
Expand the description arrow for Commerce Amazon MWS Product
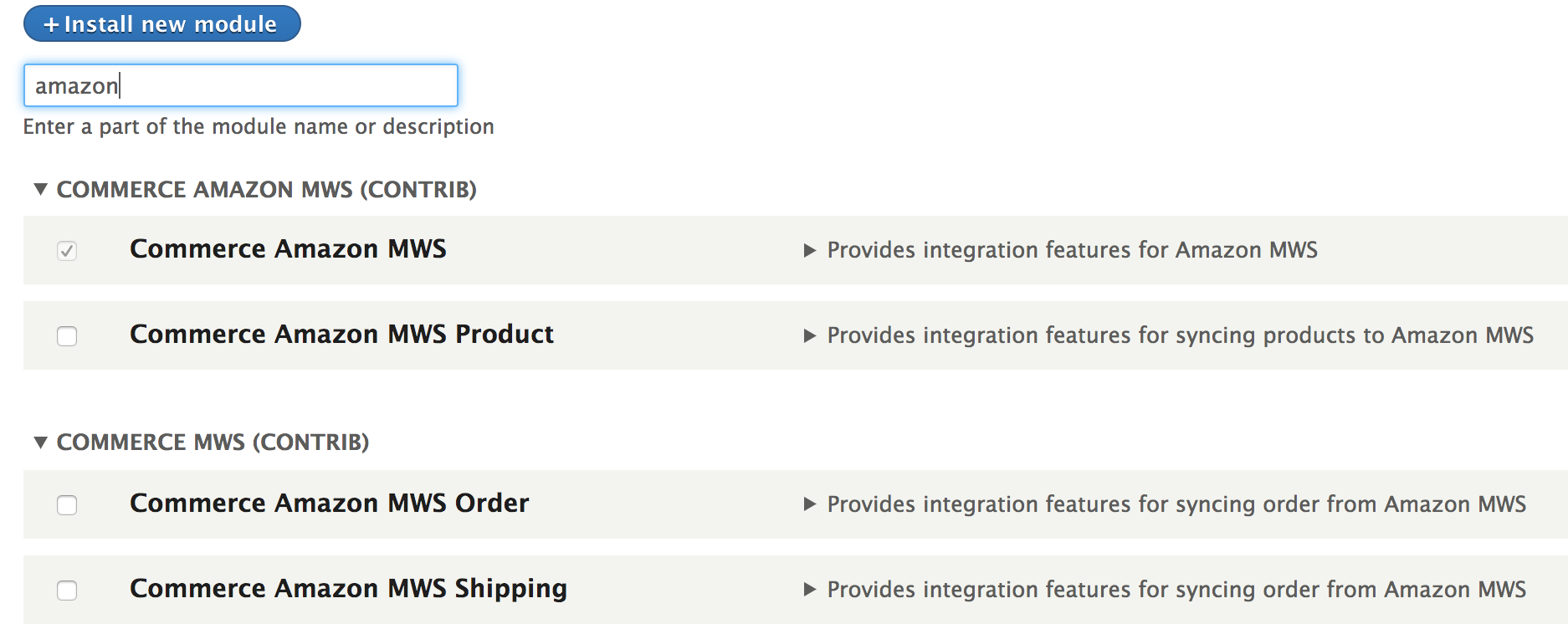[810, 335]
